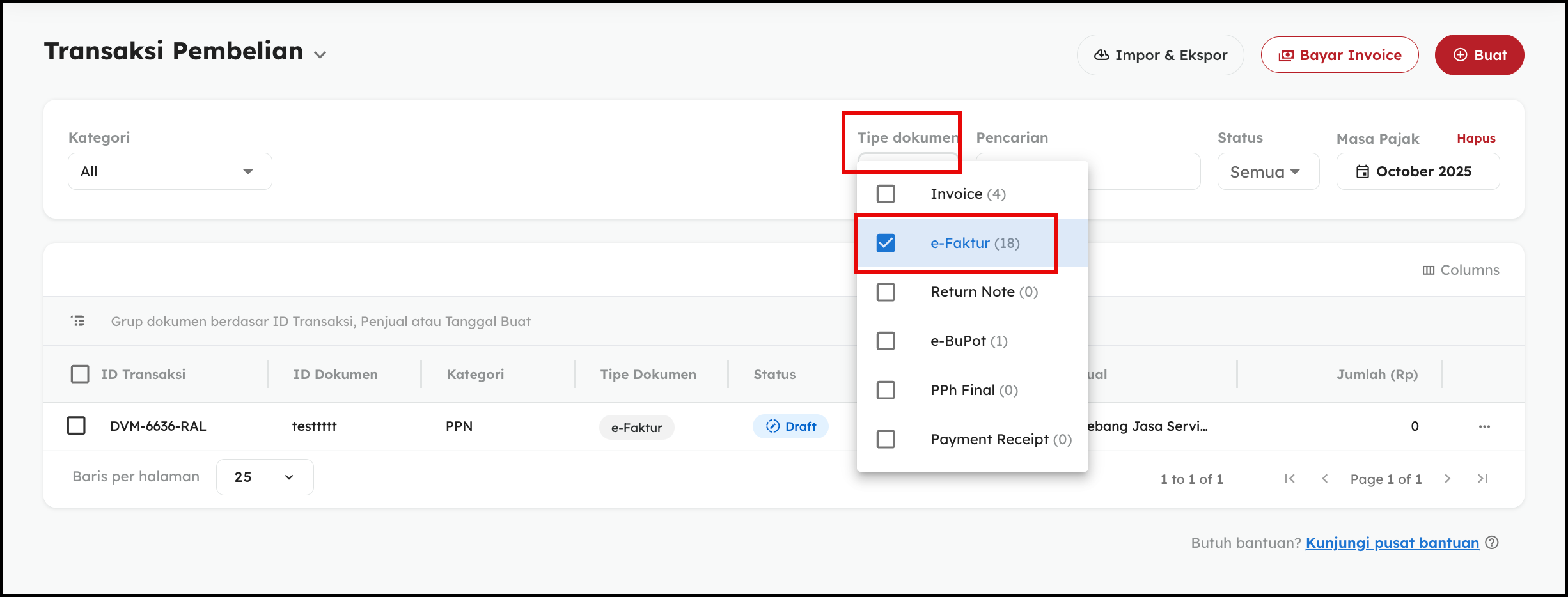This screenshot has height=597, width=1568.
Task: Select the DVM-6636-RAL row checkbox
Action: [x=77, y=426]
